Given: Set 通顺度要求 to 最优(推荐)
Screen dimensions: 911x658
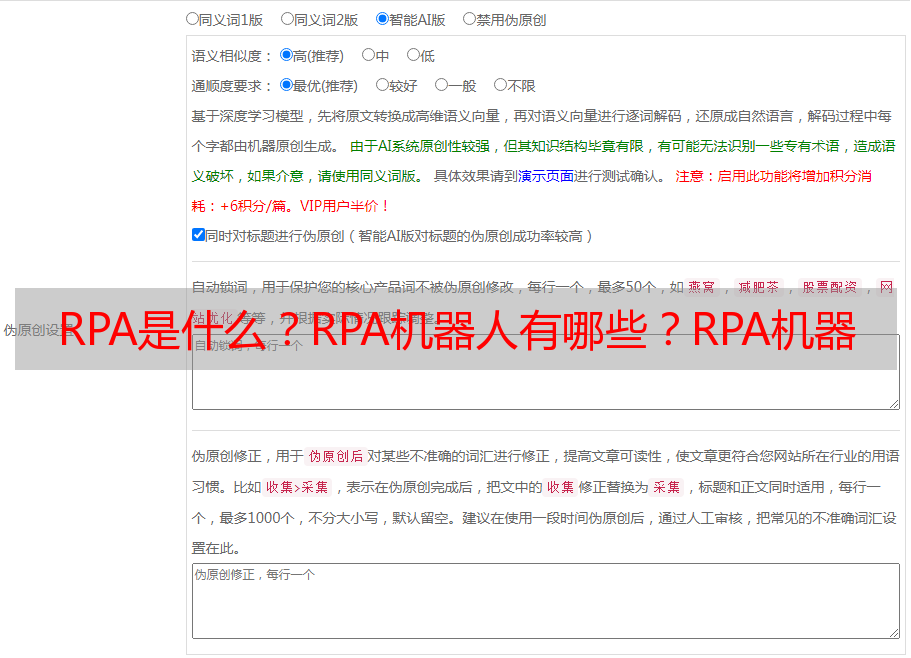Looking at the screenshot, I should coord(286,85).
